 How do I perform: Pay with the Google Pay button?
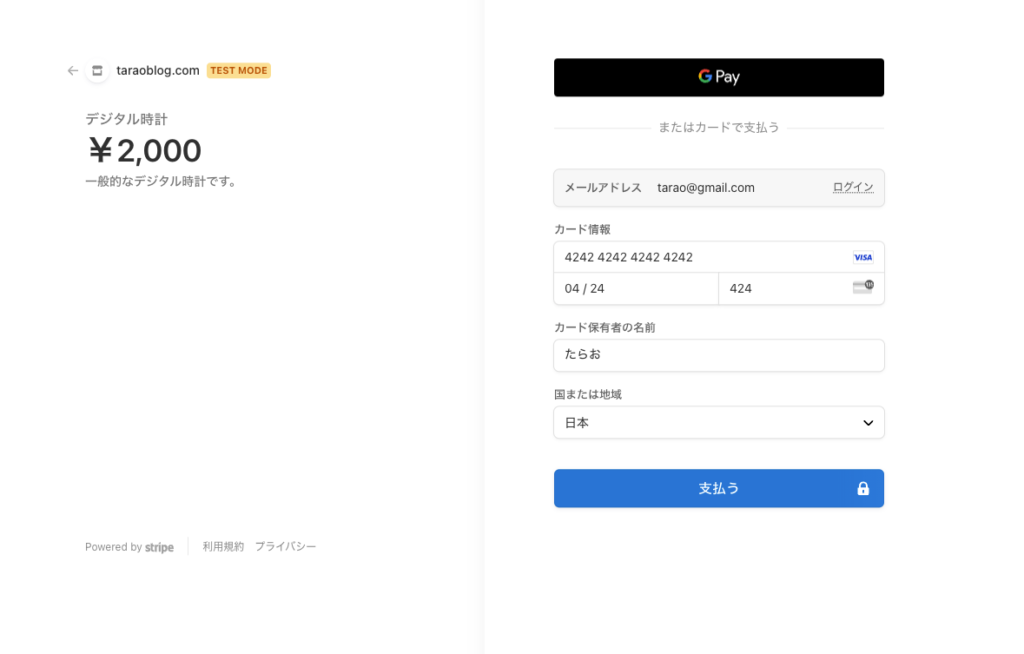point(718,77)
